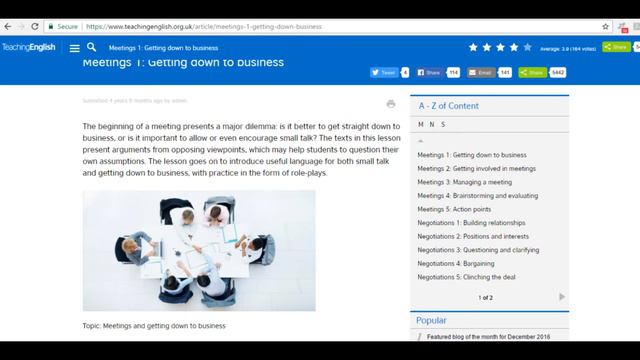Open Negotiations 1: Building relationships
The image size is (640, 360).
tap(471, 223)
